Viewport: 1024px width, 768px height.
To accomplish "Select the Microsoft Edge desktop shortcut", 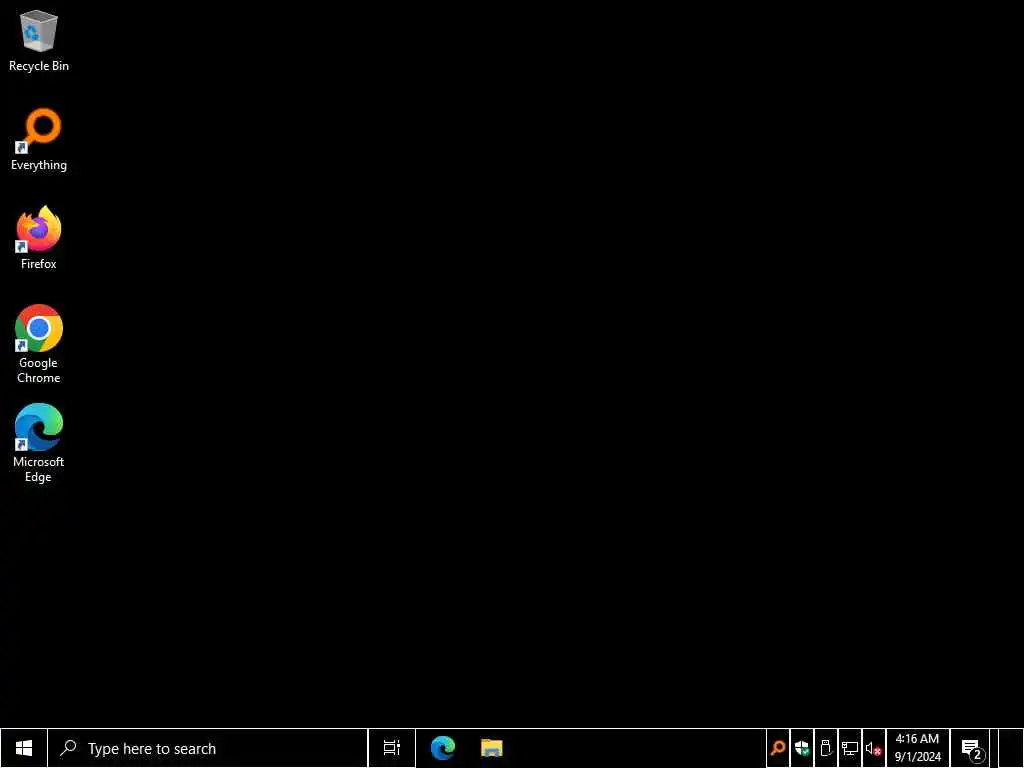I will [x=39, y=443].
